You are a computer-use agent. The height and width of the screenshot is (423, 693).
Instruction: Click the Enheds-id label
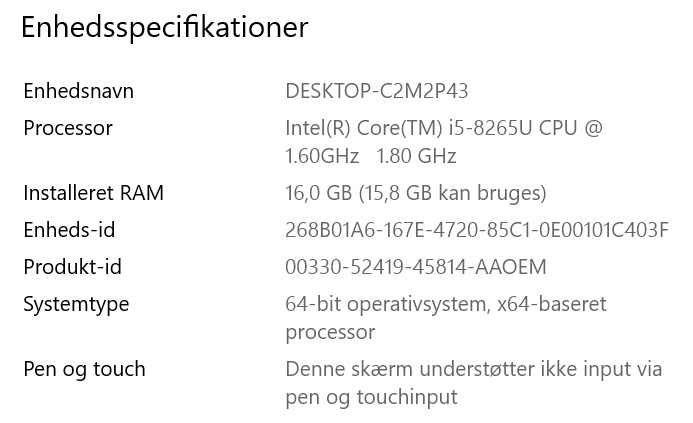(69, 230)
